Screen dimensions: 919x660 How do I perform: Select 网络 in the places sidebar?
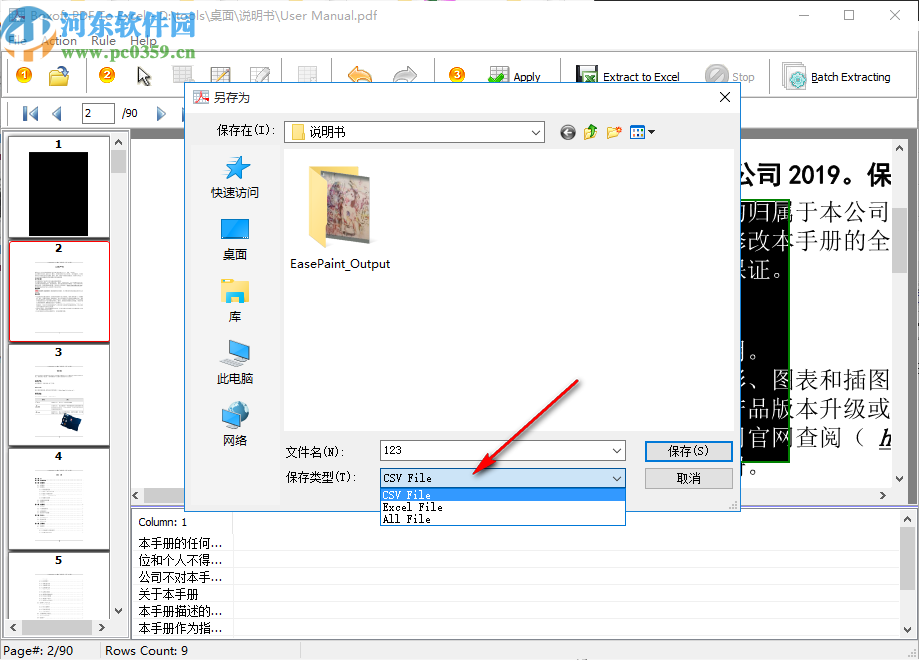pyautogui.click(x=234, y=414)
